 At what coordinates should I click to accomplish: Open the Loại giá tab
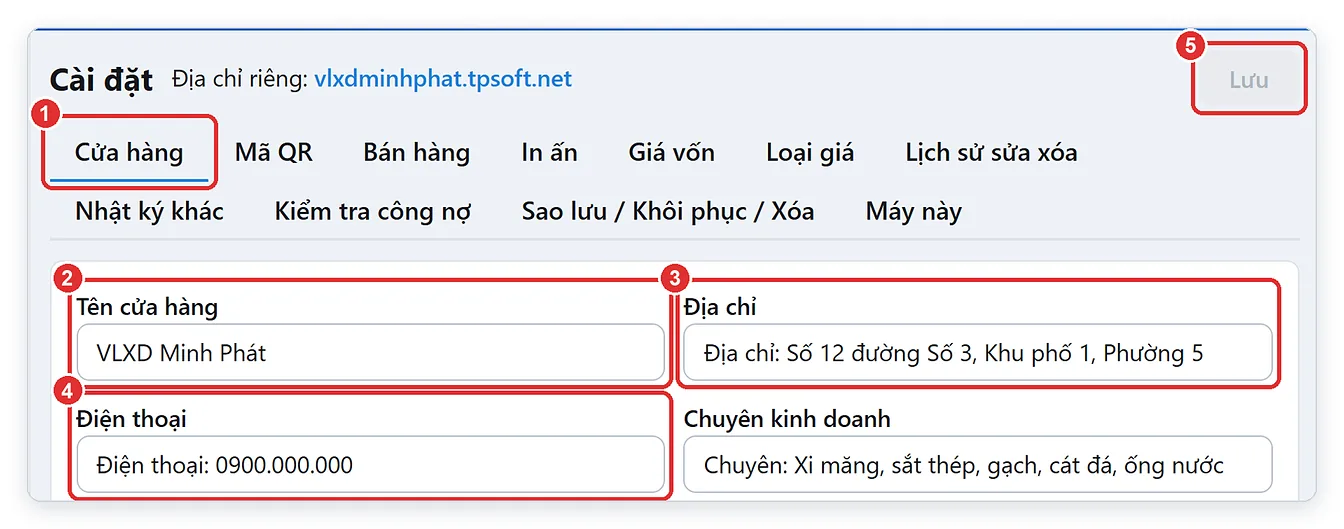[810, 152]
